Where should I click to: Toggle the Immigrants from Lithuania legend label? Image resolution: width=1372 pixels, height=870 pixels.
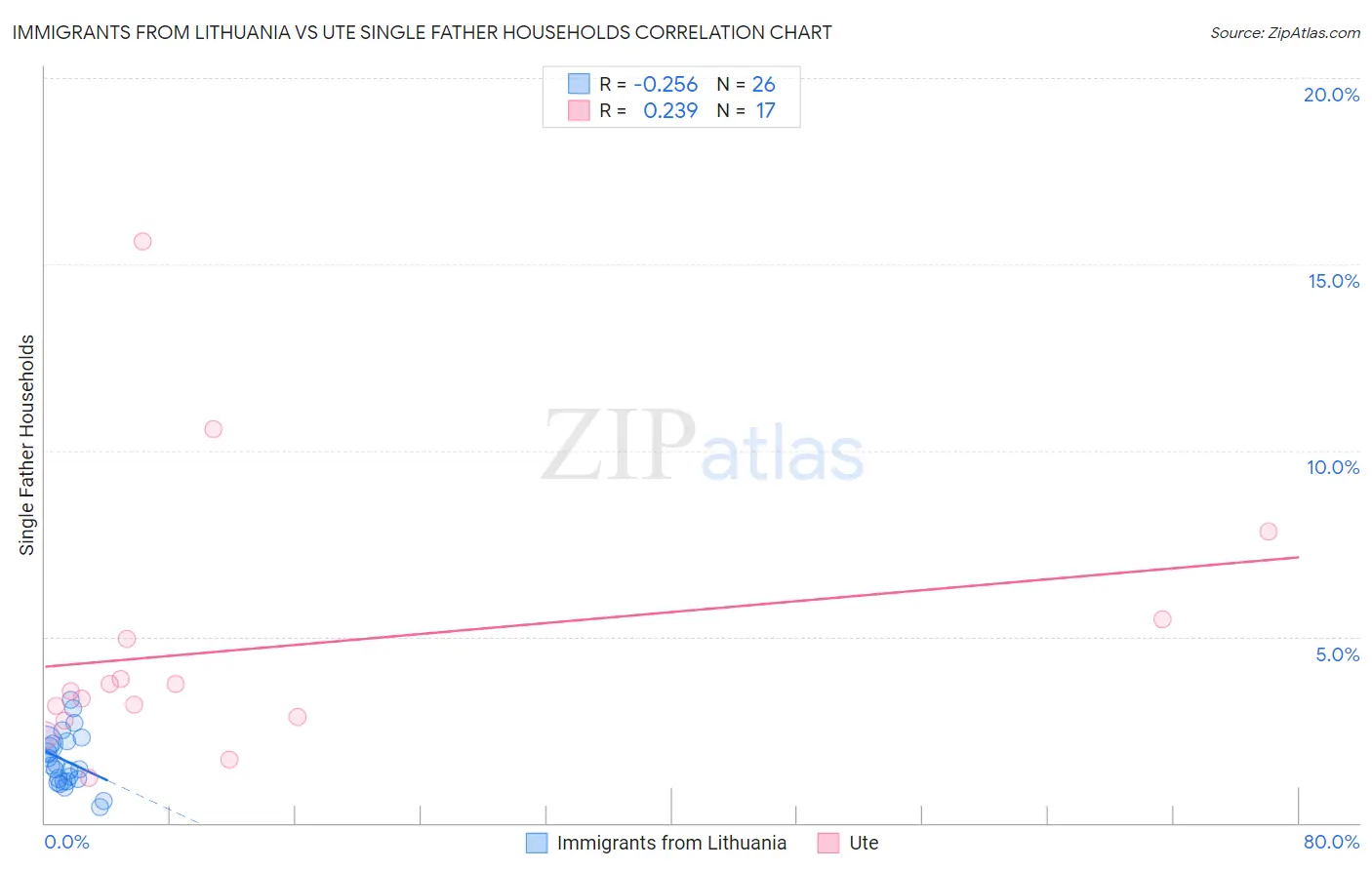click(671, 843)
